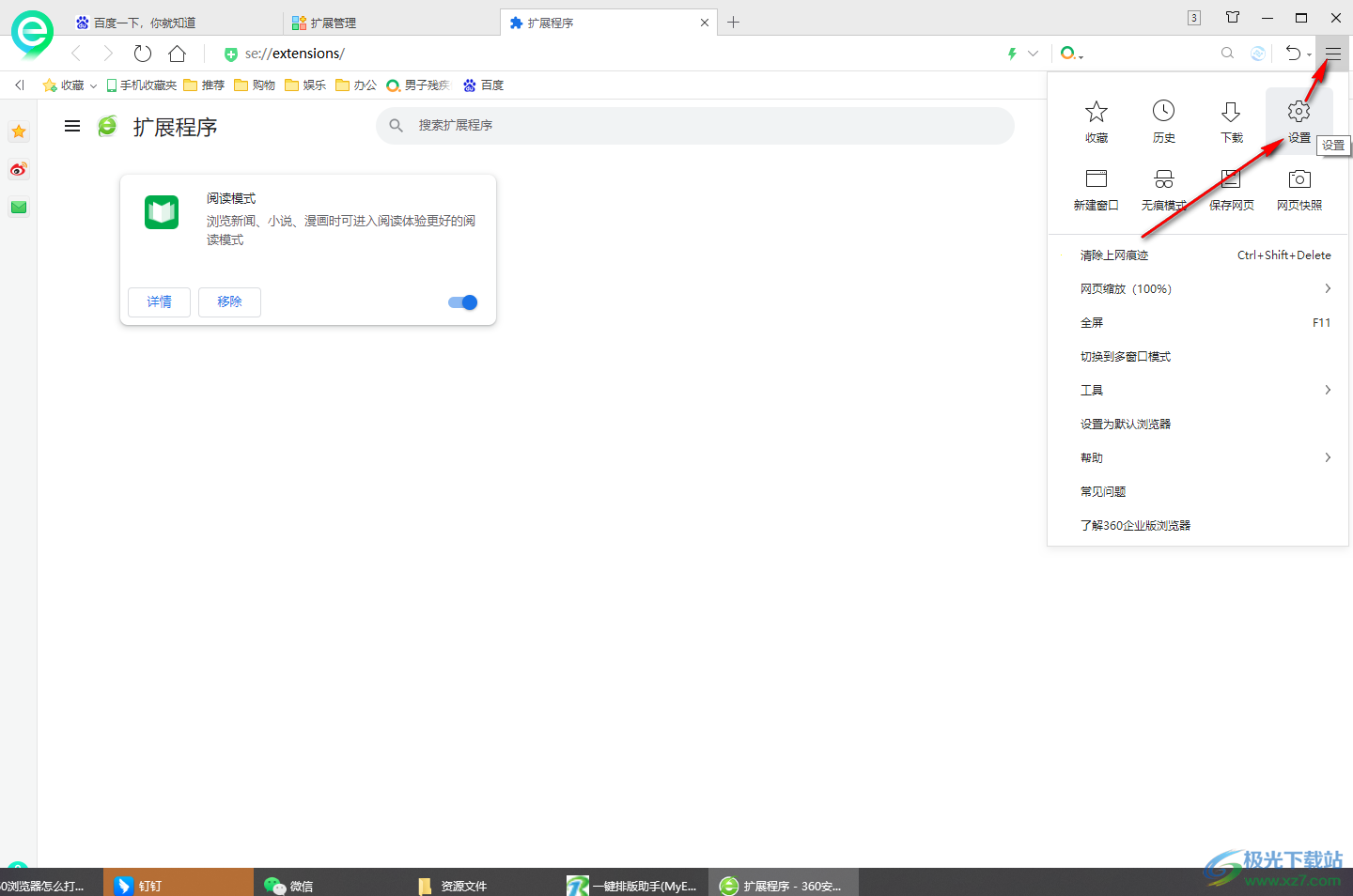Open History from the clock icon
Viewport: 1353px width, 896px height.
tap(1163, 120)
